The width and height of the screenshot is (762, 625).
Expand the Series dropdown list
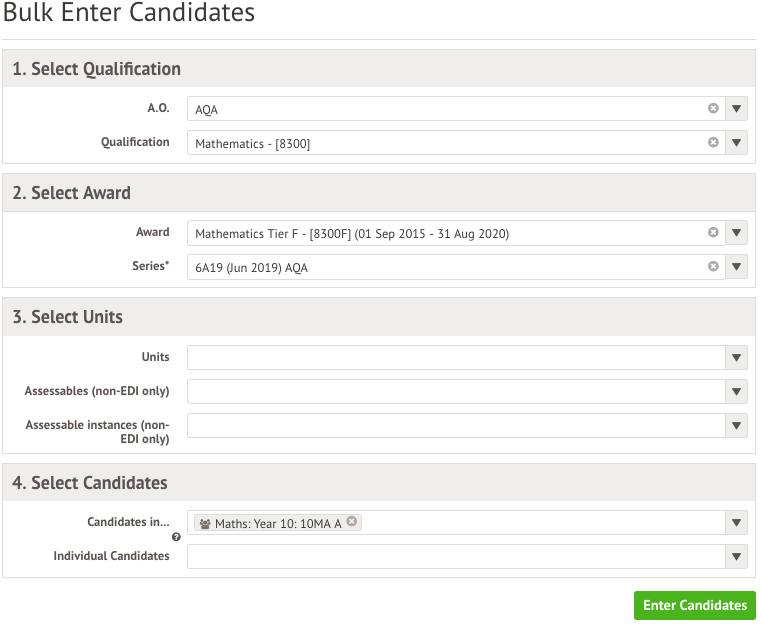tap(736, 266)
